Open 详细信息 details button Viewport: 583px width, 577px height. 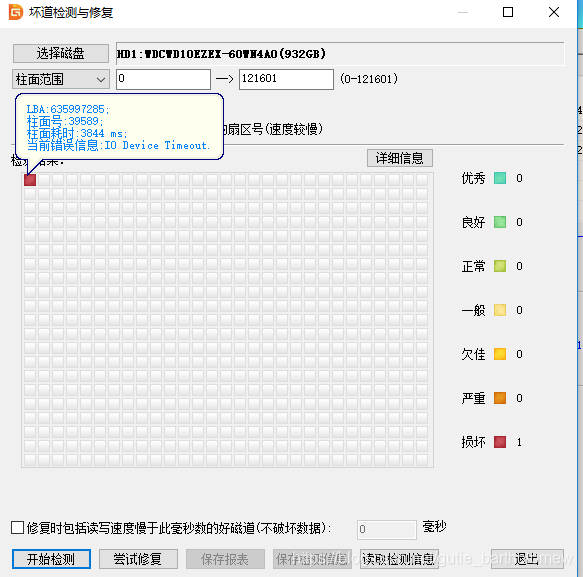(400, 158)
